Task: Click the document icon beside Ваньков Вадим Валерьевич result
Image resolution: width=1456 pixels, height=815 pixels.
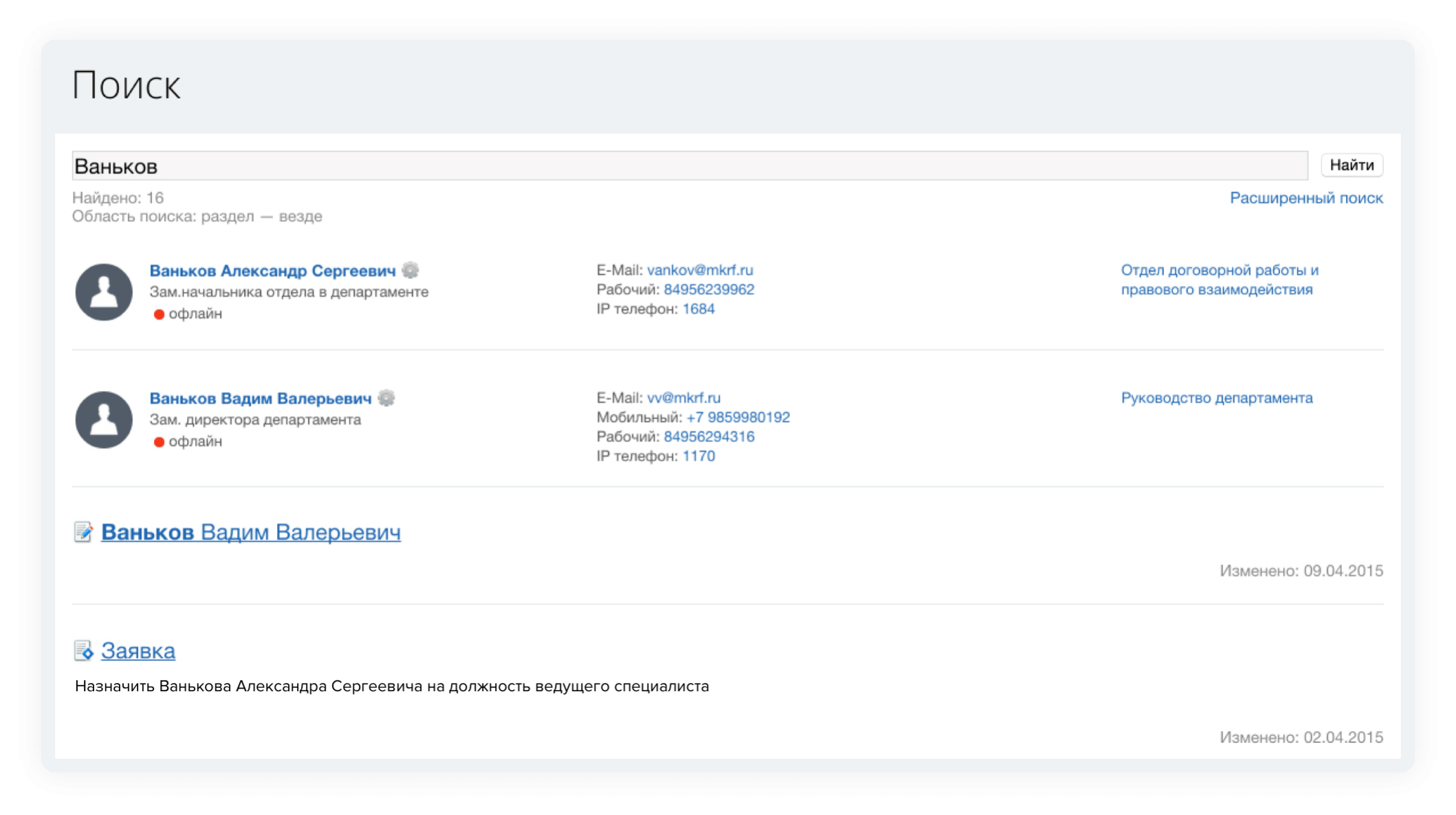Action: tap(83, 532)
